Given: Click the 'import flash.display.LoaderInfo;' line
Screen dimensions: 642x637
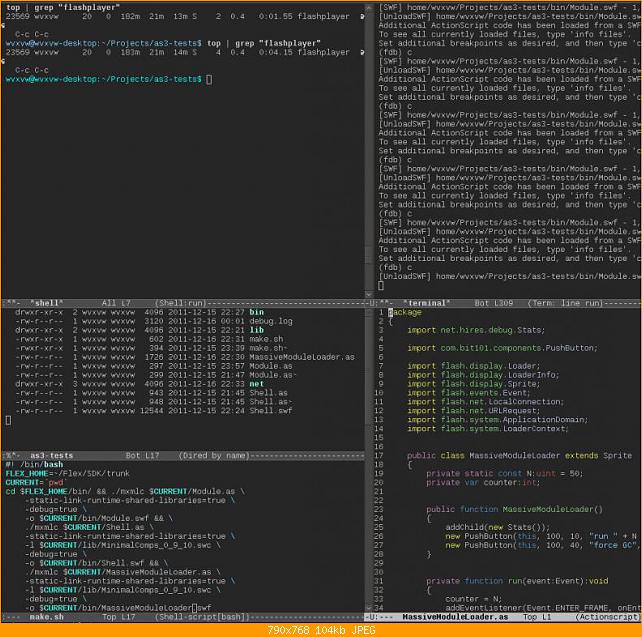Looking at the screenshot, I should pos(483,375).
